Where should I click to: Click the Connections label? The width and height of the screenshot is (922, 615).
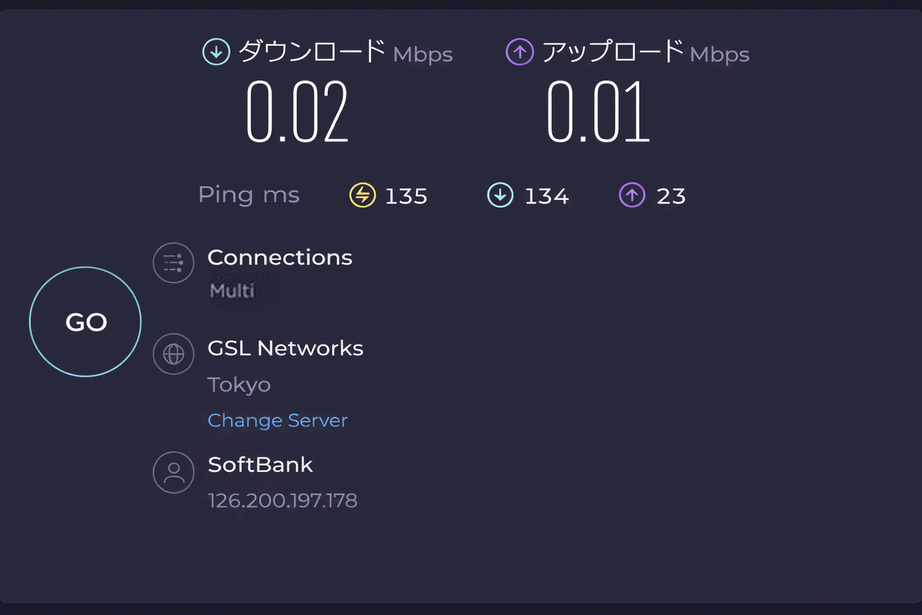280,257
